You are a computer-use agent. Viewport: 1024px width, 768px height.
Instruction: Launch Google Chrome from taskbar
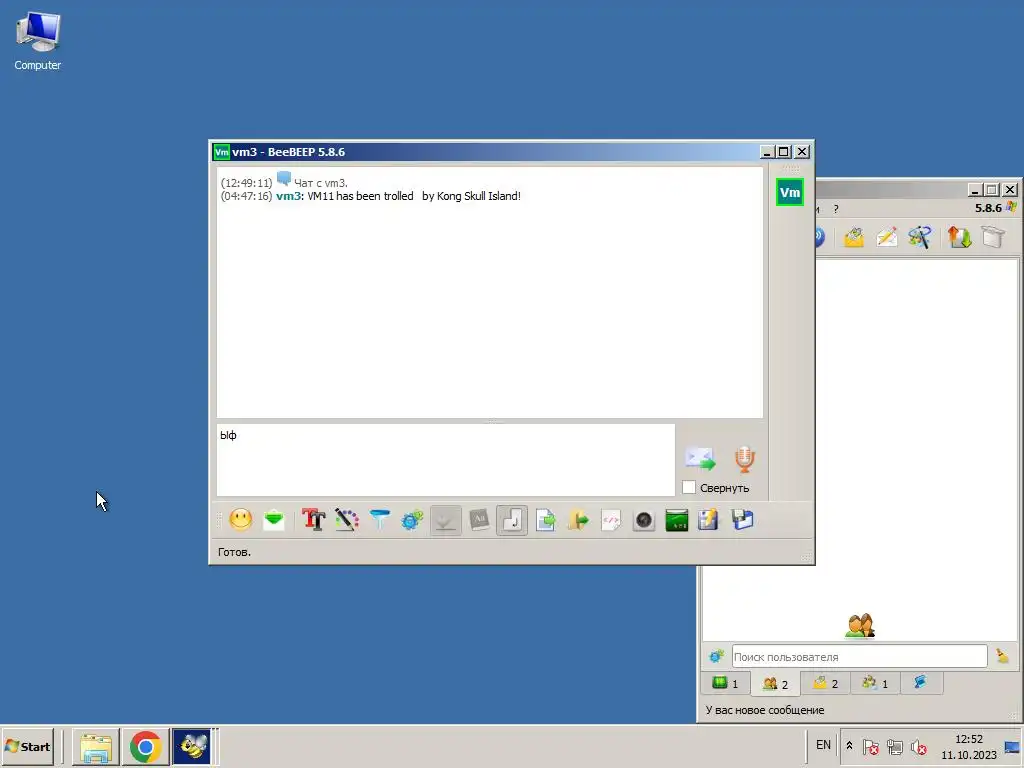(x=145, y=747)
